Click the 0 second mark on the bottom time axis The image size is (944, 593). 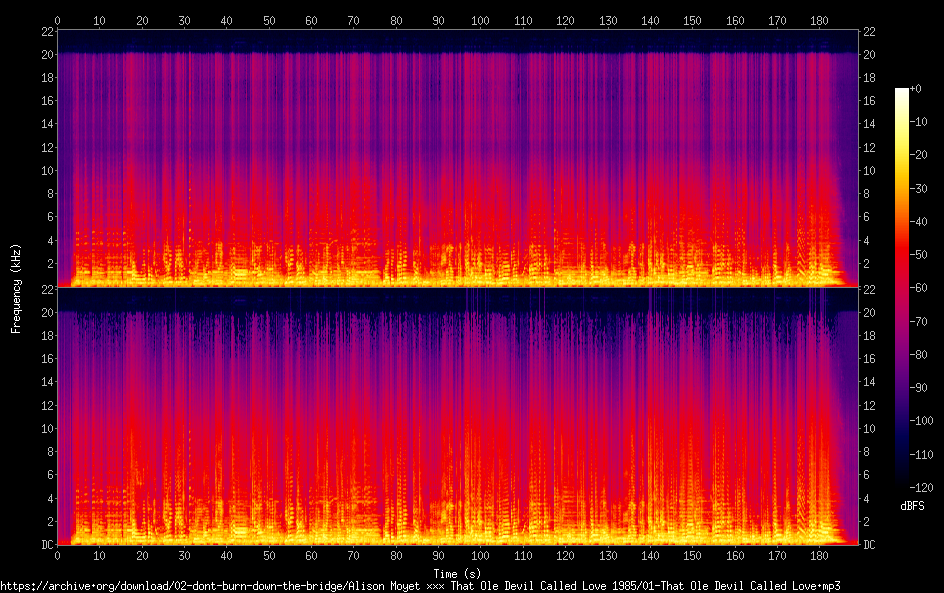click(58, 556)
